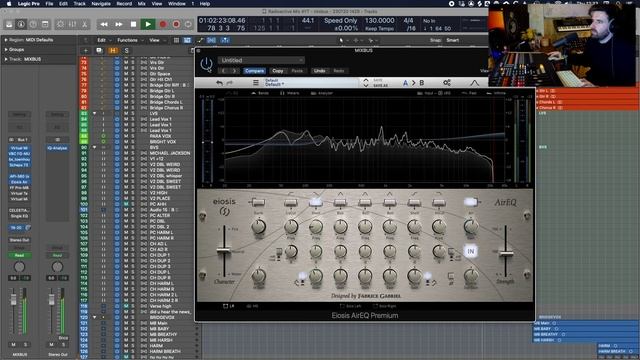This screenshot has width=640, height=360.
Task: Click the plugin power bypass button
Action: (x=207, y=64)
